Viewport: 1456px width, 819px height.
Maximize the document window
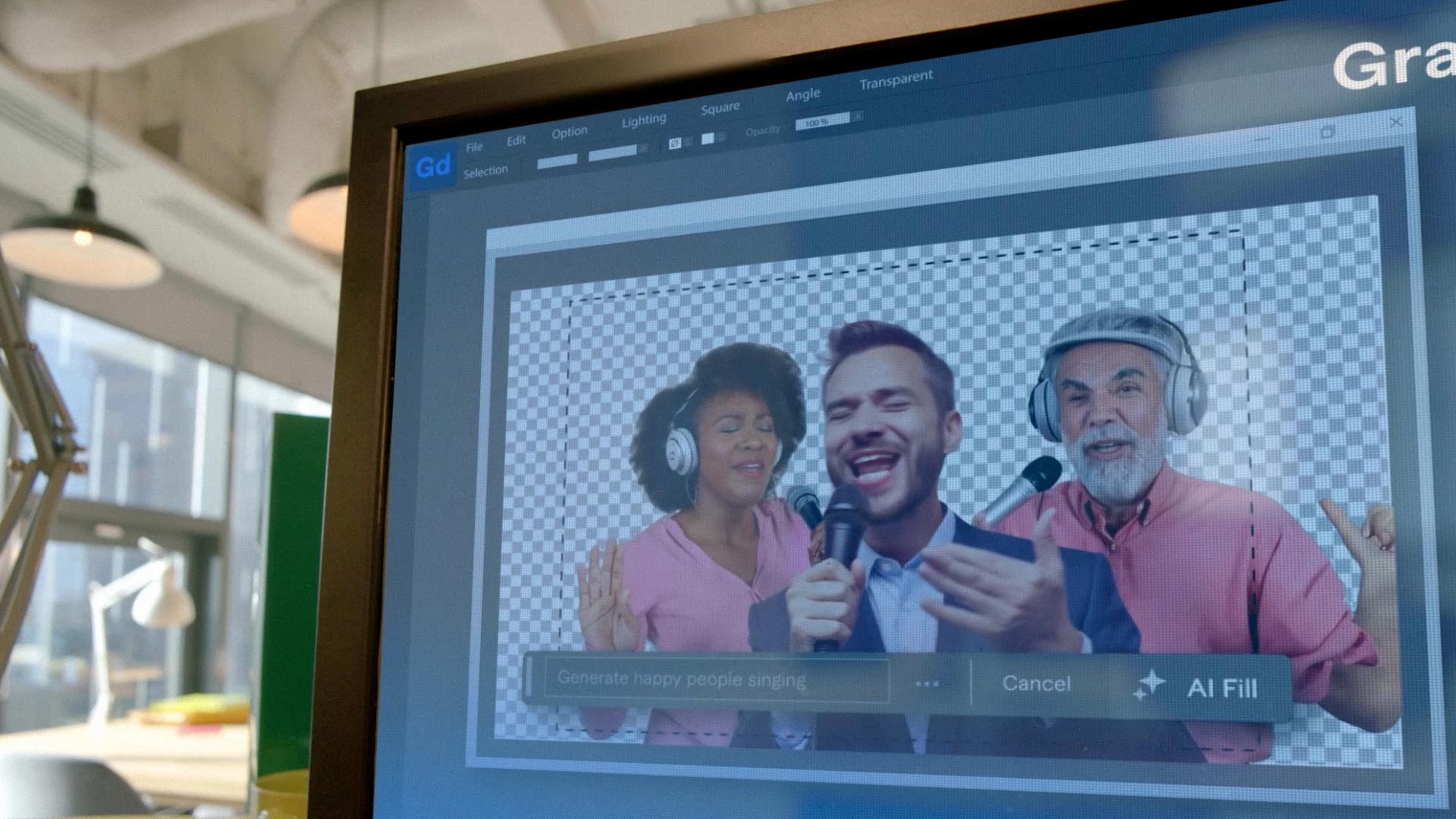(1328, 131)
